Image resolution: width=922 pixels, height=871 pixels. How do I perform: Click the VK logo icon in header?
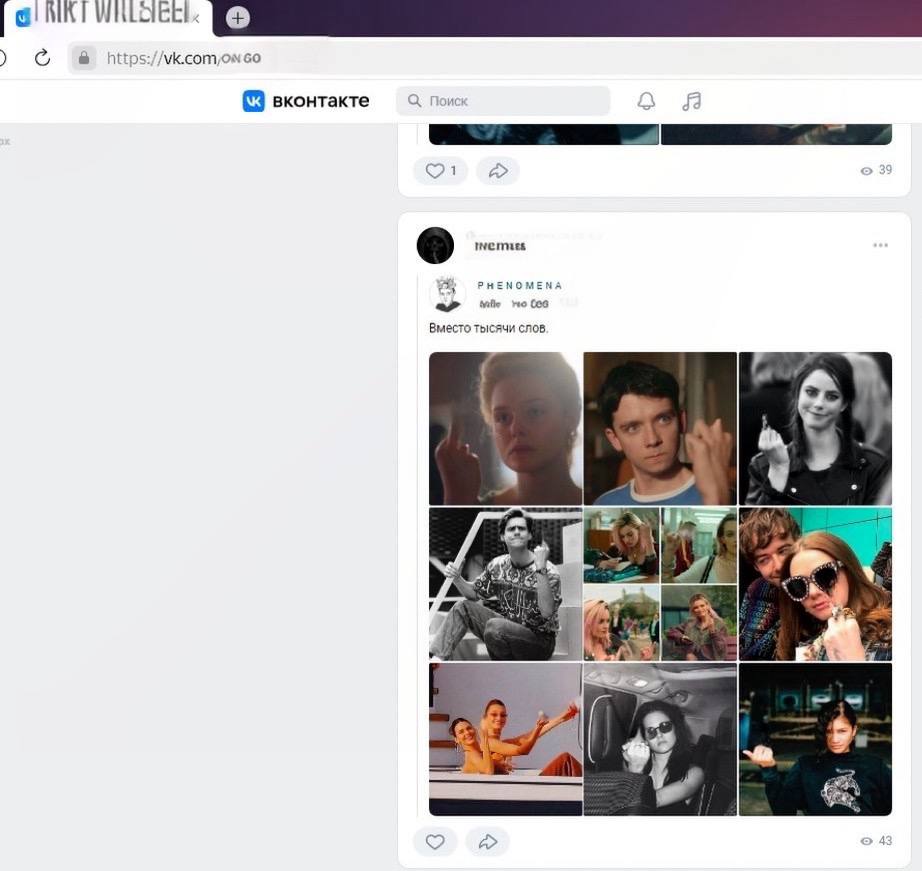tap(254, 101)
